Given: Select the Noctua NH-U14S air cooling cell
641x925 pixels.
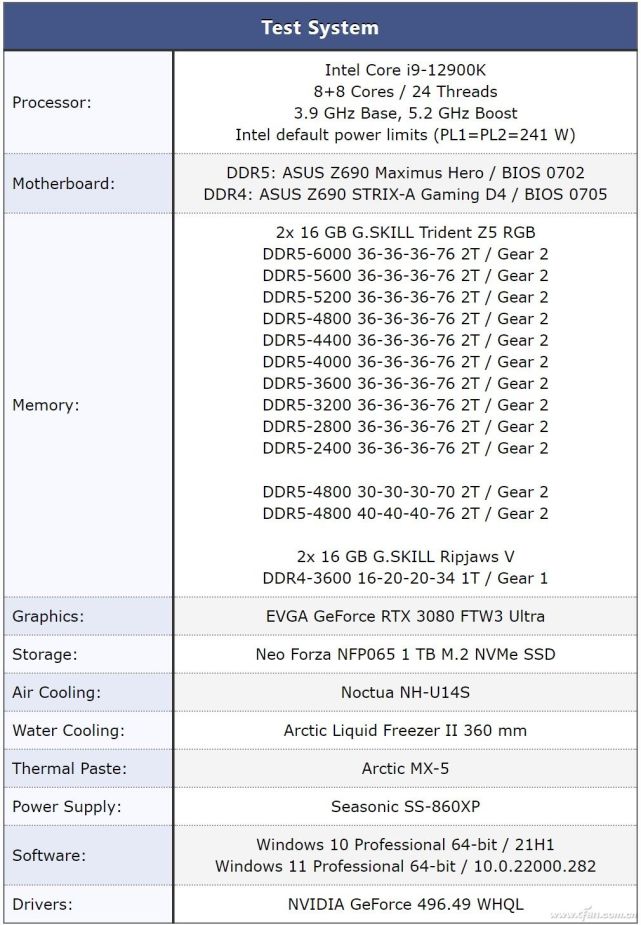Looking at the screenshot, I should point(405,693).
